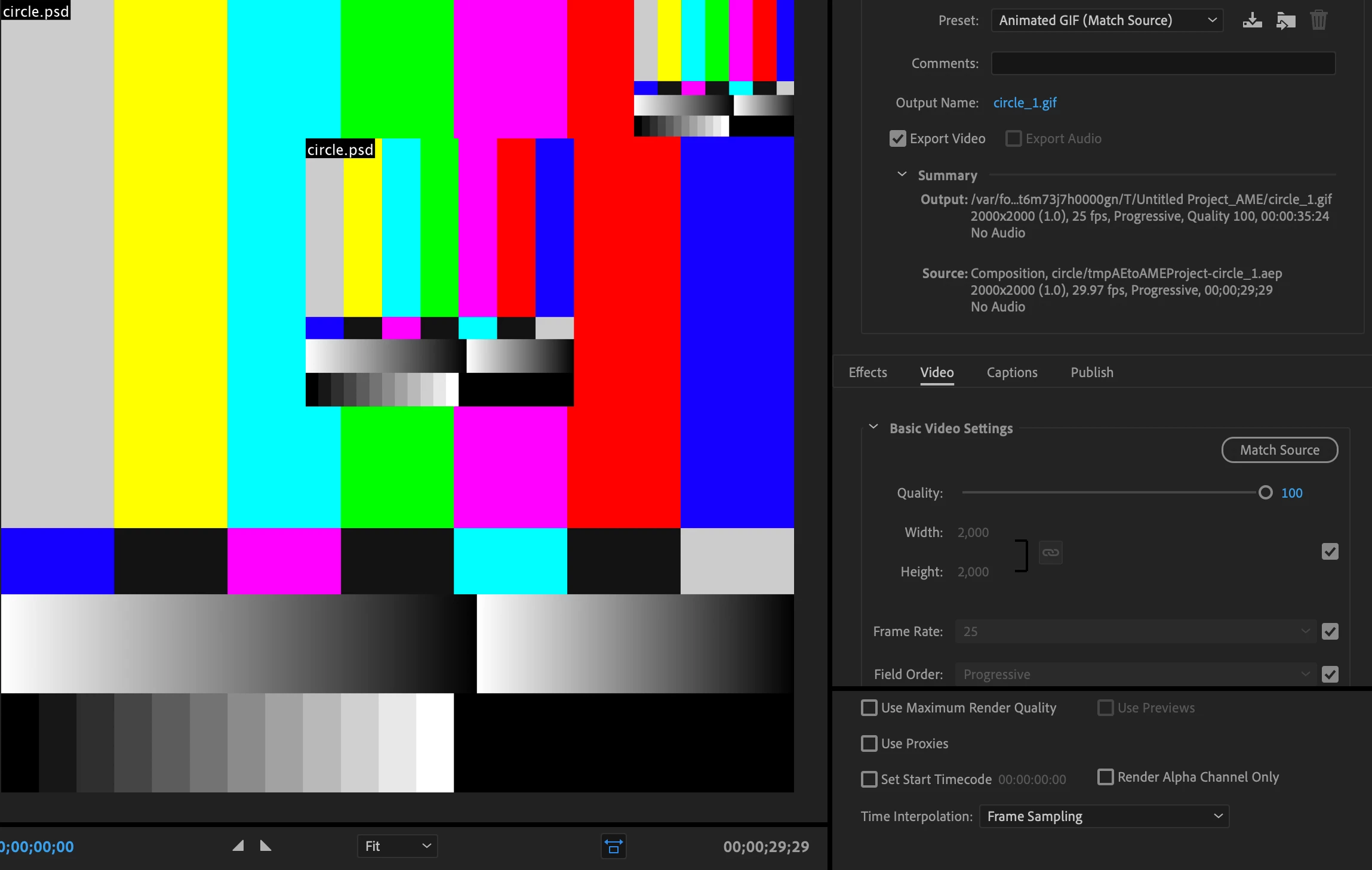Viewport: 1372px width, 870px height.
Task: Open the Time Interpolation dropdown
Action: [x=1104, y=816]
